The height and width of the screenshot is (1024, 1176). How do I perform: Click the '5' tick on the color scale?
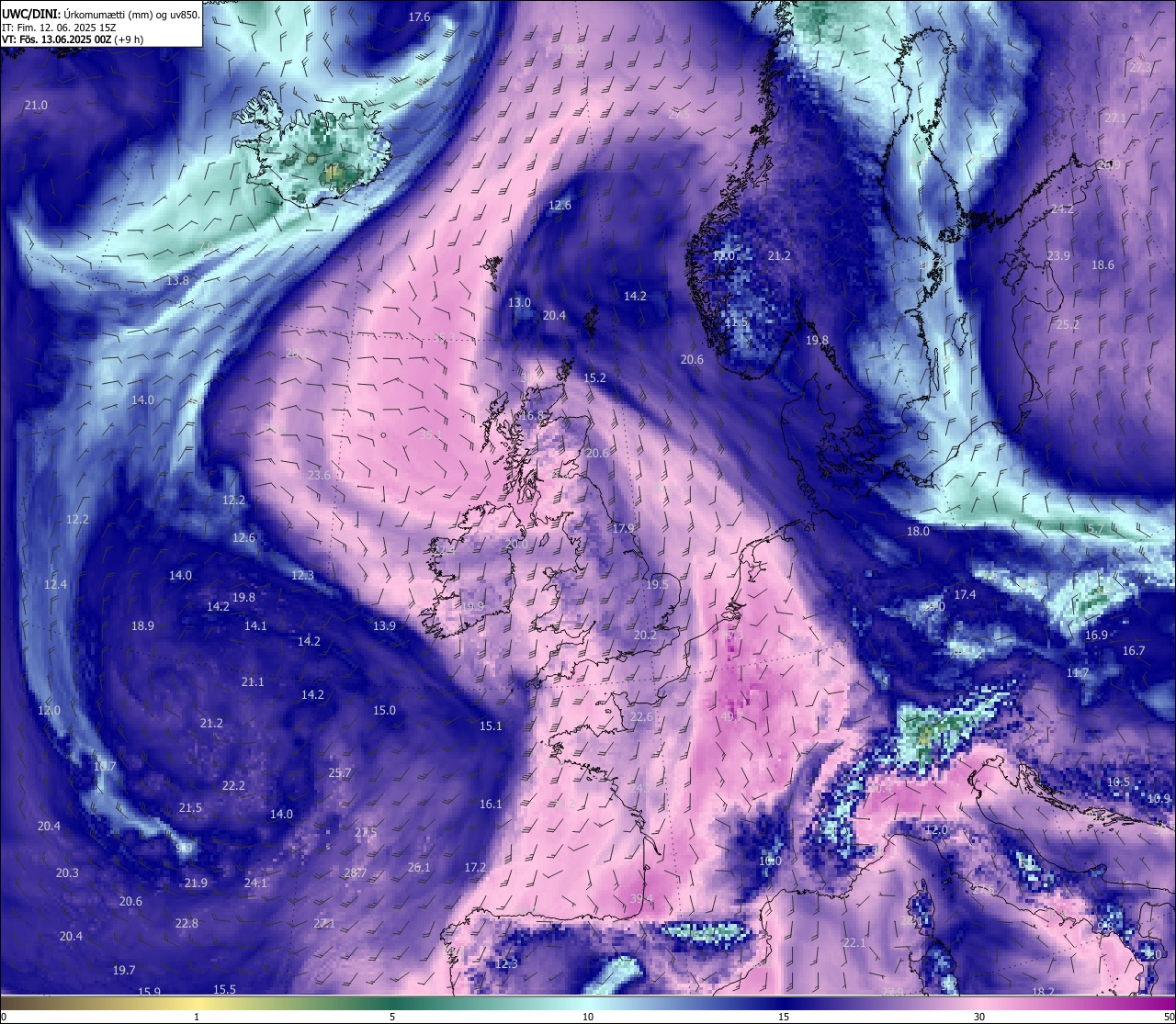[392, 1017]
